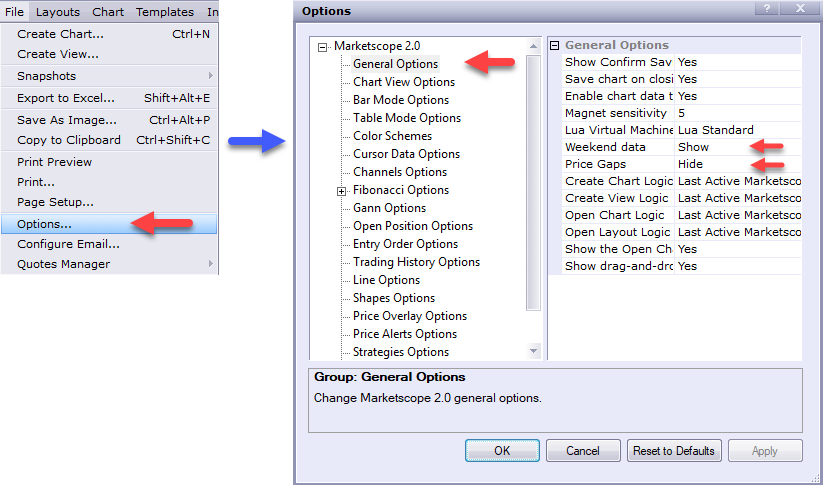Select Price Alerts Options tree item
Image resolution: width=823 pixels, height=485 pixels.
point(405,334)
